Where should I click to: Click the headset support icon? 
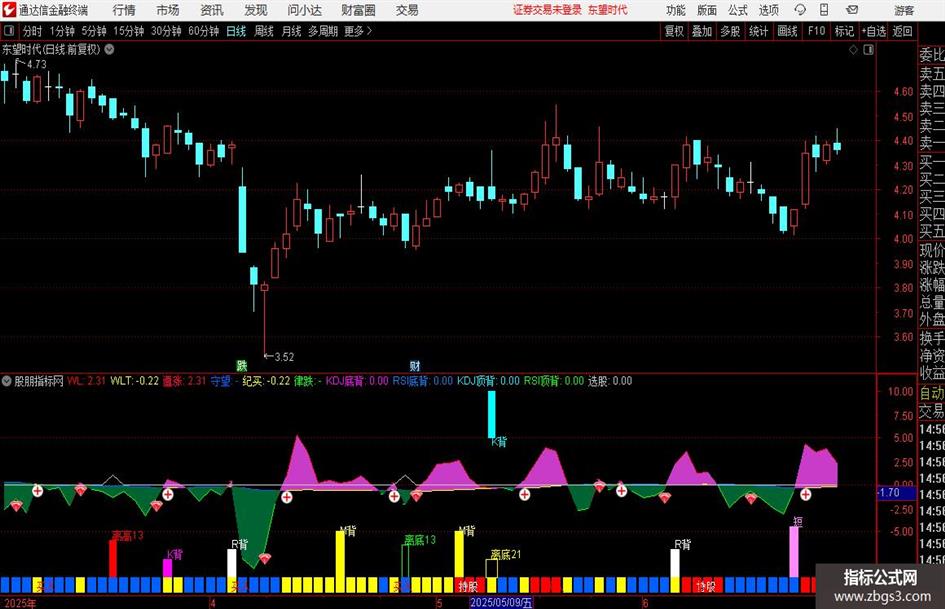click(x=800, y=10)
